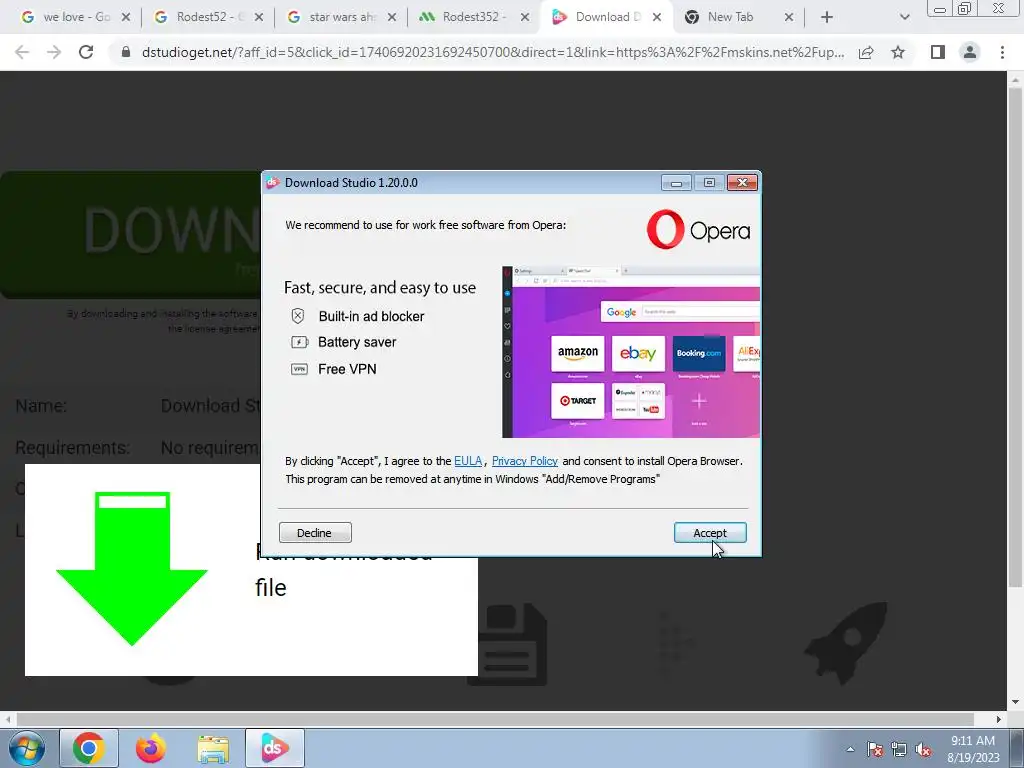This screenshot has width=1024, height=768.
Task: Click the network tray icon
Action: click(x=899, y=749)
